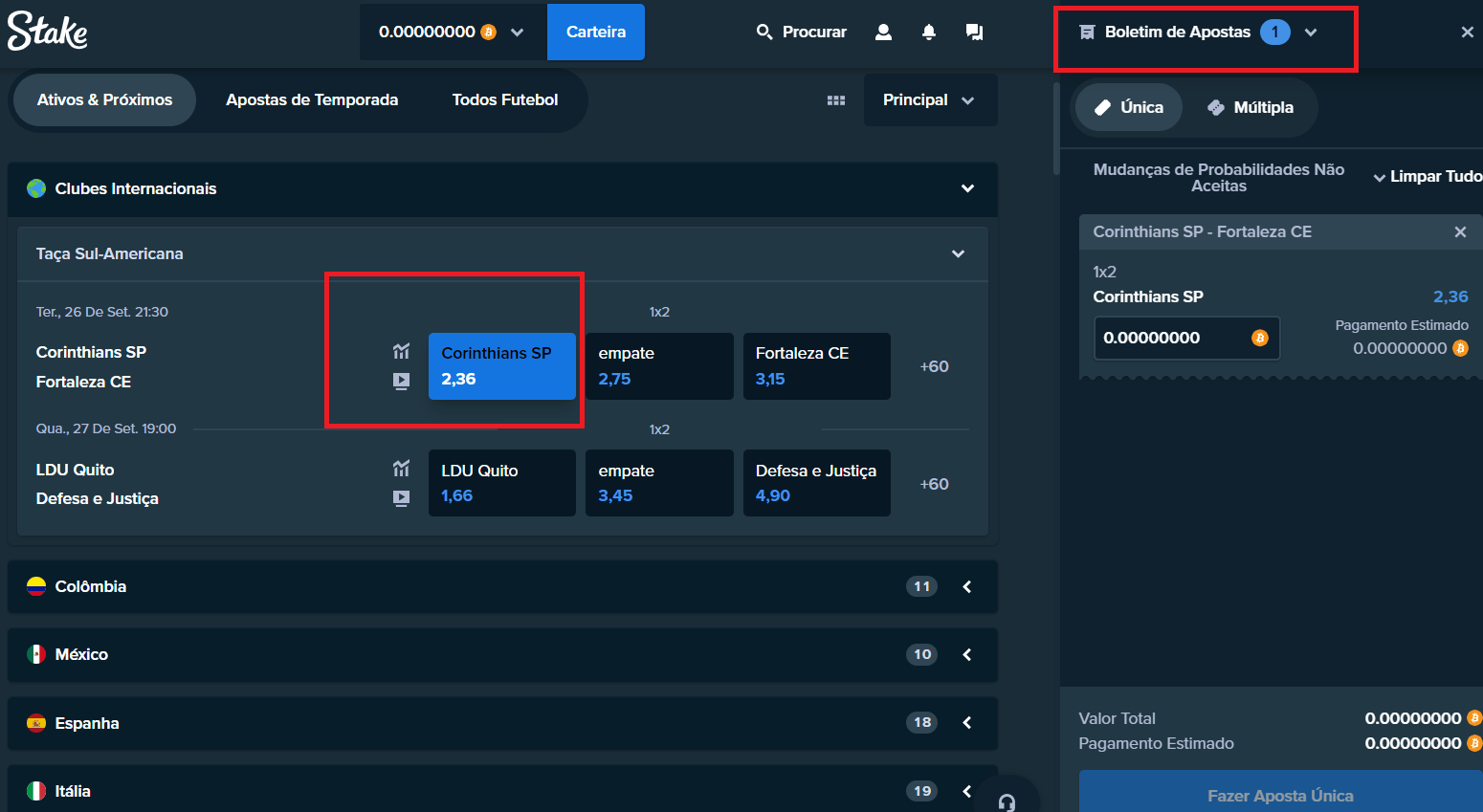Viewport: 1483px width, 812px height.
Task: Open the Corinthians SP vs Fortaleza CE match
Action: click(x=91, y=366)
